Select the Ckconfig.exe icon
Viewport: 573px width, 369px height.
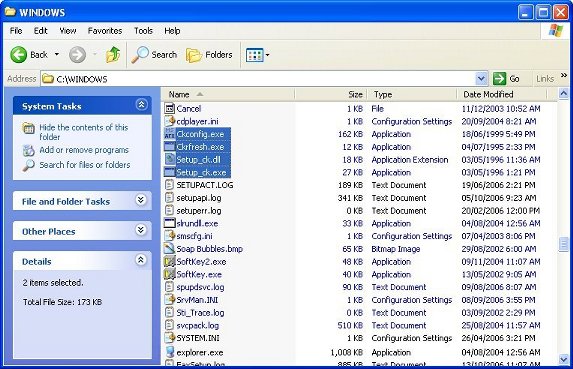point(170,134)
